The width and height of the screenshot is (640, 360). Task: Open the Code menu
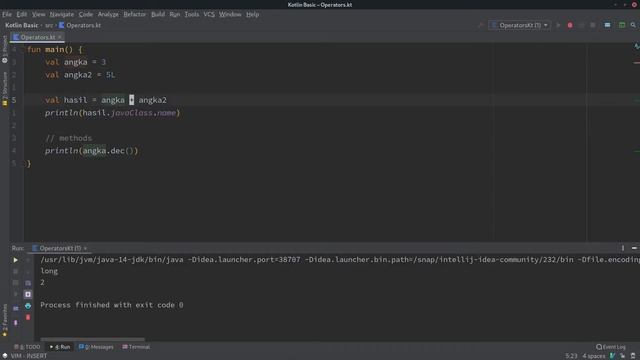pyautogui.click(x=86, y=14)
